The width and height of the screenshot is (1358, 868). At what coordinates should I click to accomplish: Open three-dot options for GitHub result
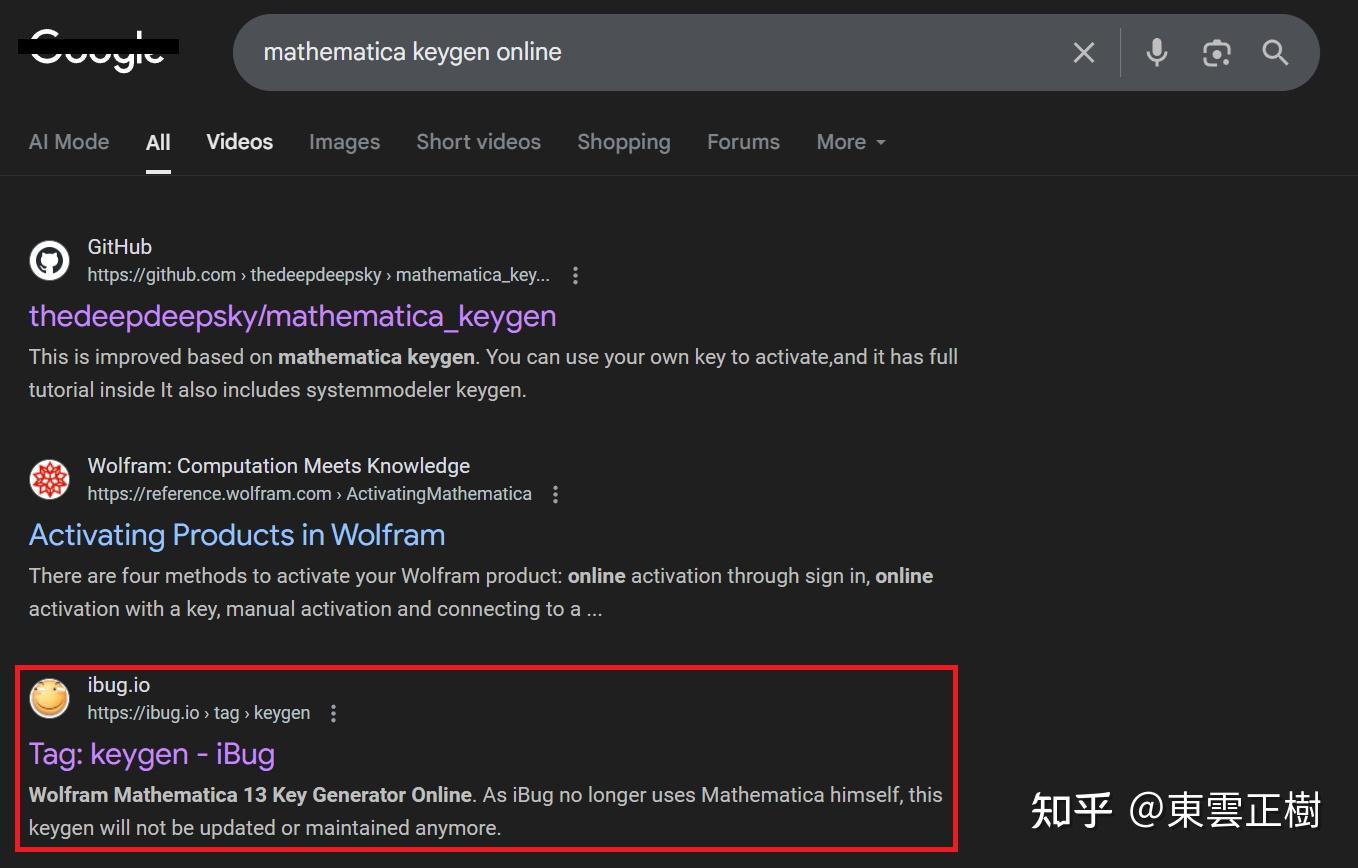[x=575, y=275]
